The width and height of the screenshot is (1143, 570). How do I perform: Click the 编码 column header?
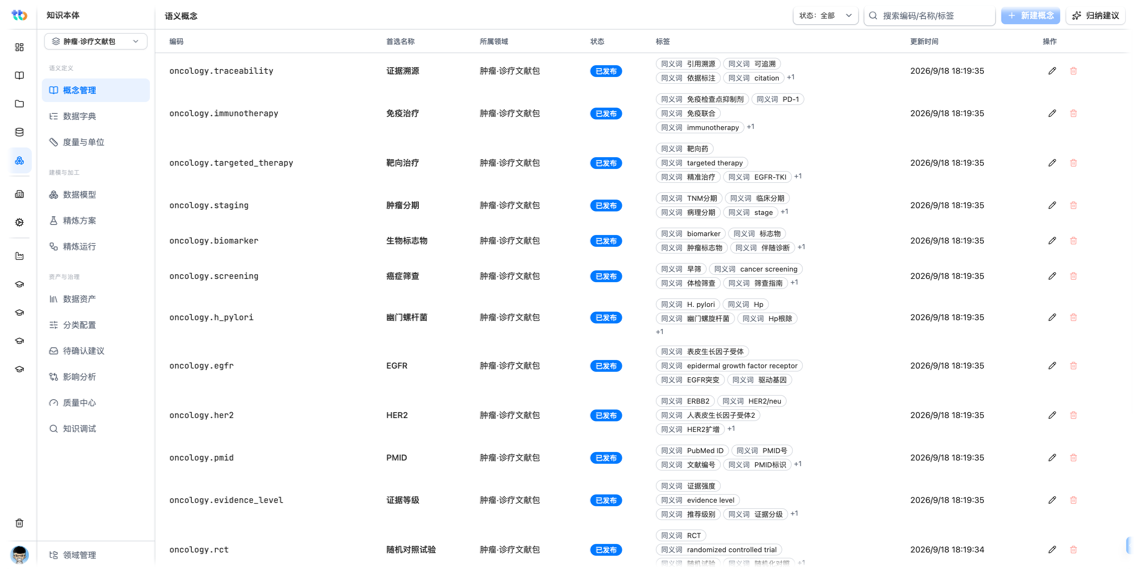[176, 42]
